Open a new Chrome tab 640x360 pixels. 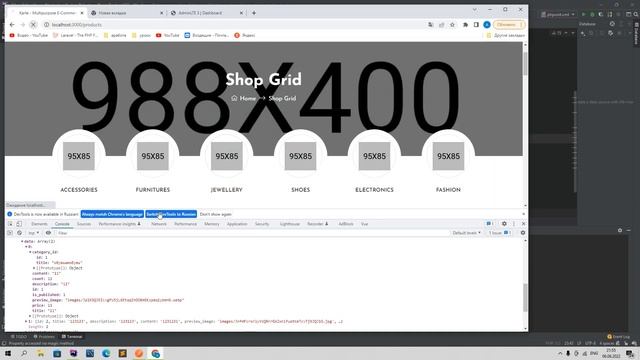253,13
